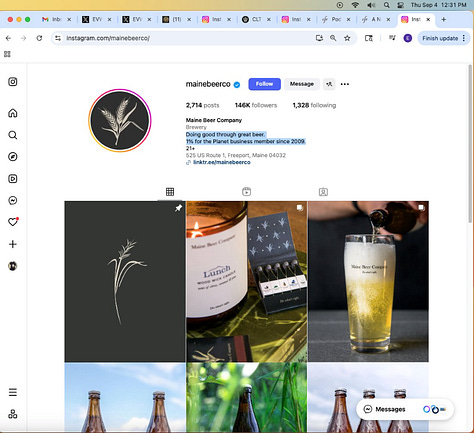Open the beer pouring into glass post
The height and width of the screenshot is (433, 474).
(x=368, y=281)
